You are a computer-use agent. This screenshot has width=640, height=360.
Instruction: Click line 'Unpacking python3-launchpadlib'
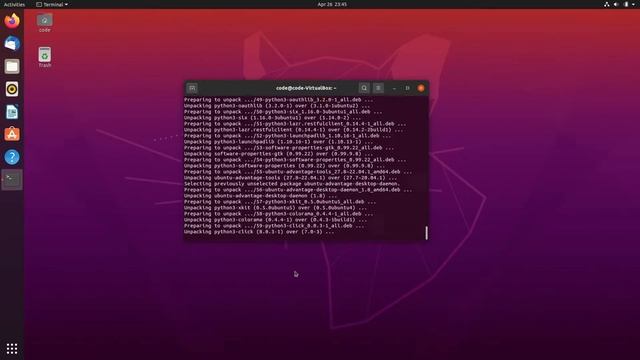[278, 142]
